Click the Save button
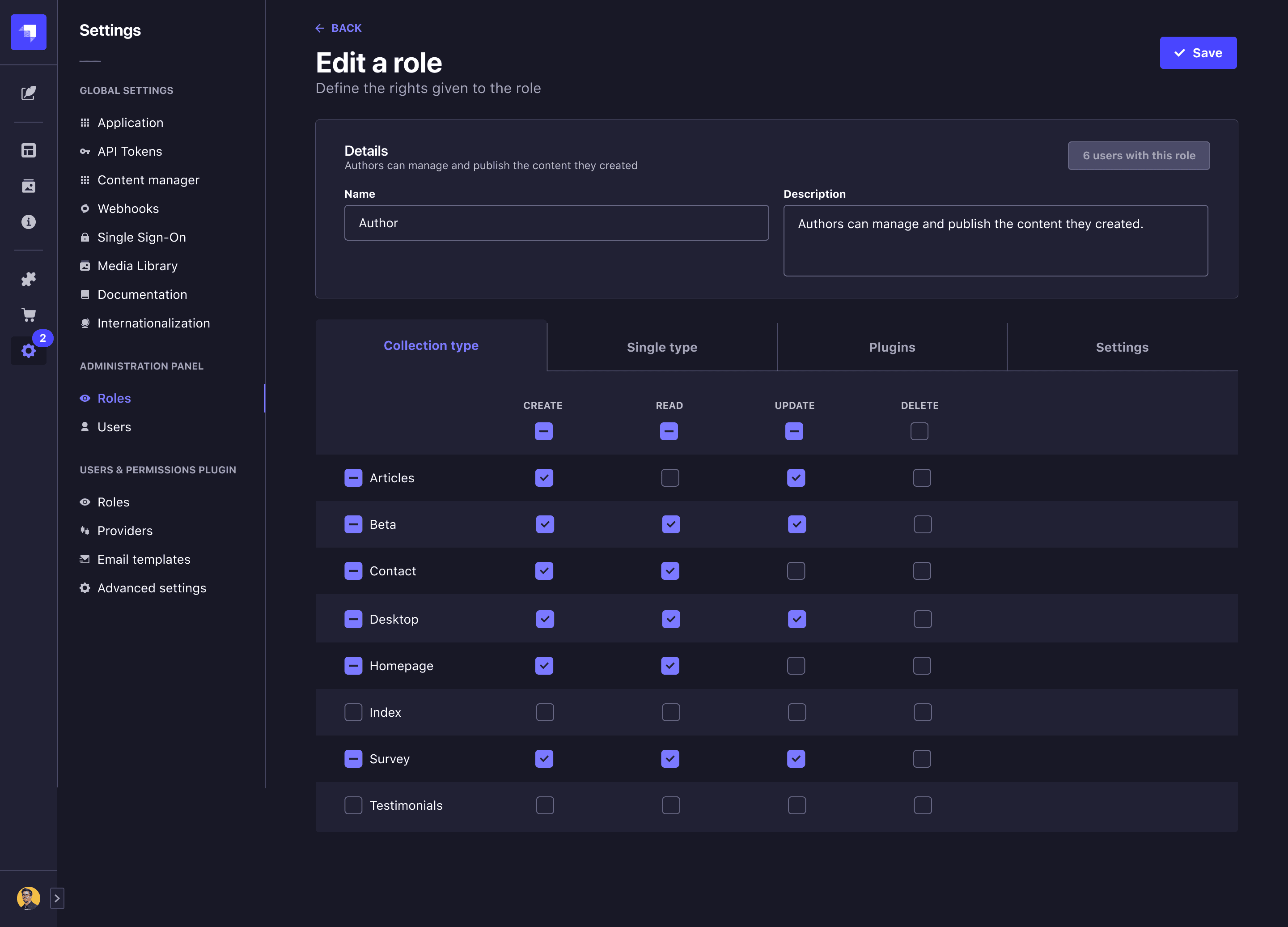Screen dimensions: 1288x927 click(1198, 53)
